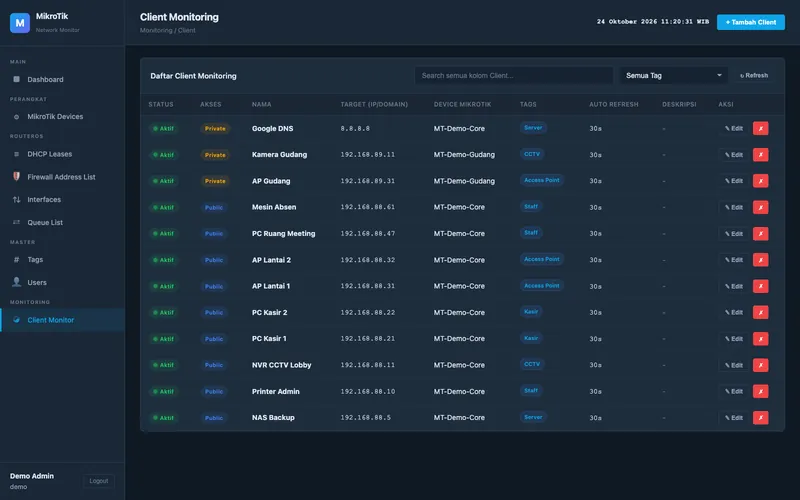Screen dimensions: 800x500
Task: Click MT-Demo-Gudang in the AP Gudang row
Action: tap(464, 181)
